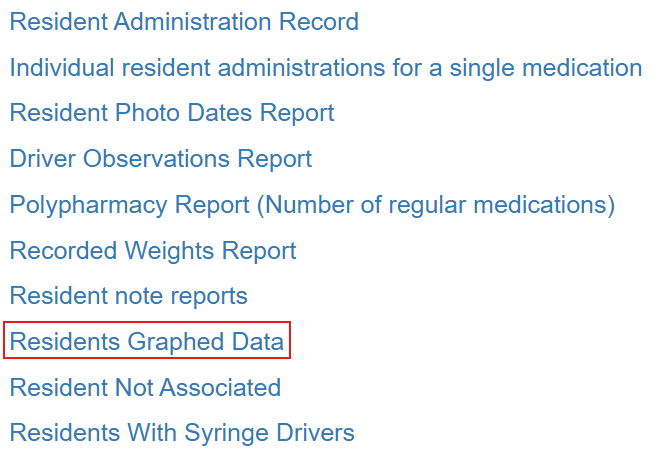Click 'single medication' text in administrations link
The height and width of the screenshot is (461, 666).
[x=546, y=68]
